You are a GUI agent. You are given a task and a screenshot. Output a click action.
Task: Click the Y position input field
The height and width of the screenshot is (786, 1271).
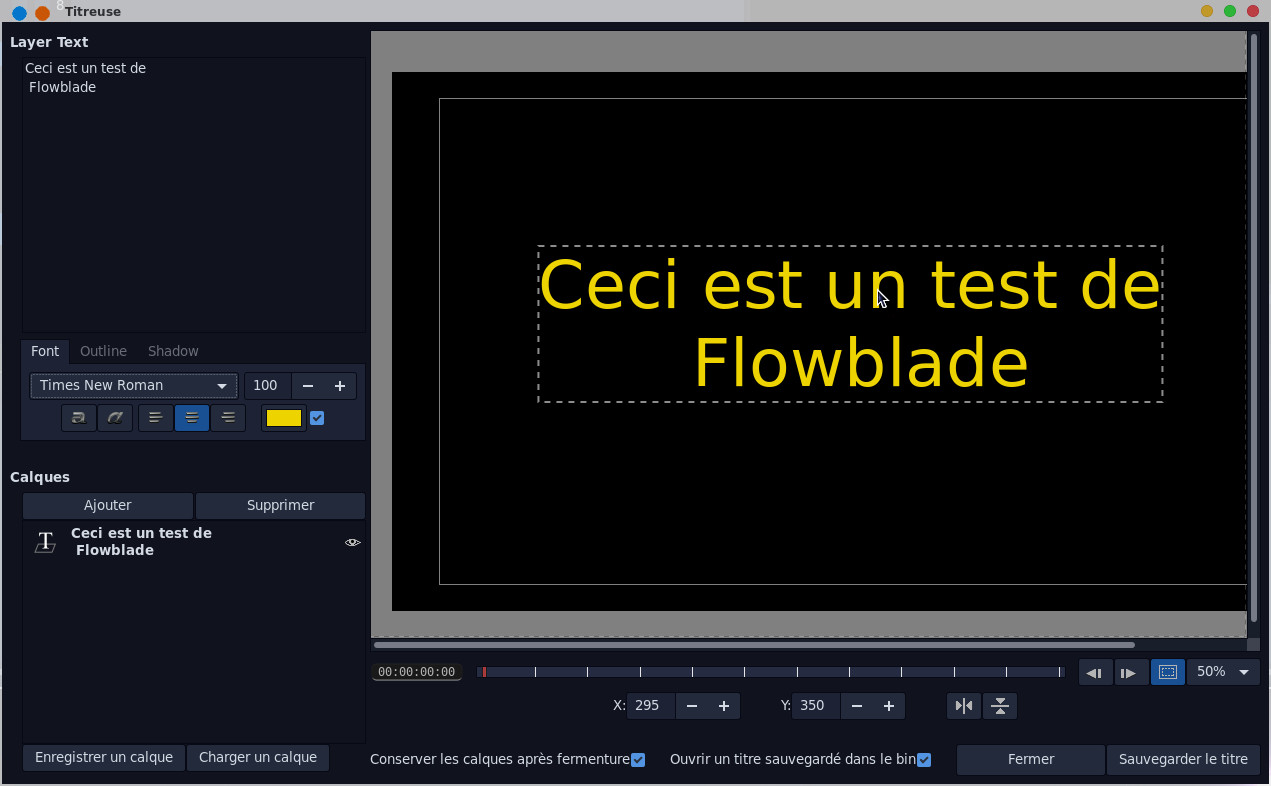pyautogui.click(x=816, y=706)
